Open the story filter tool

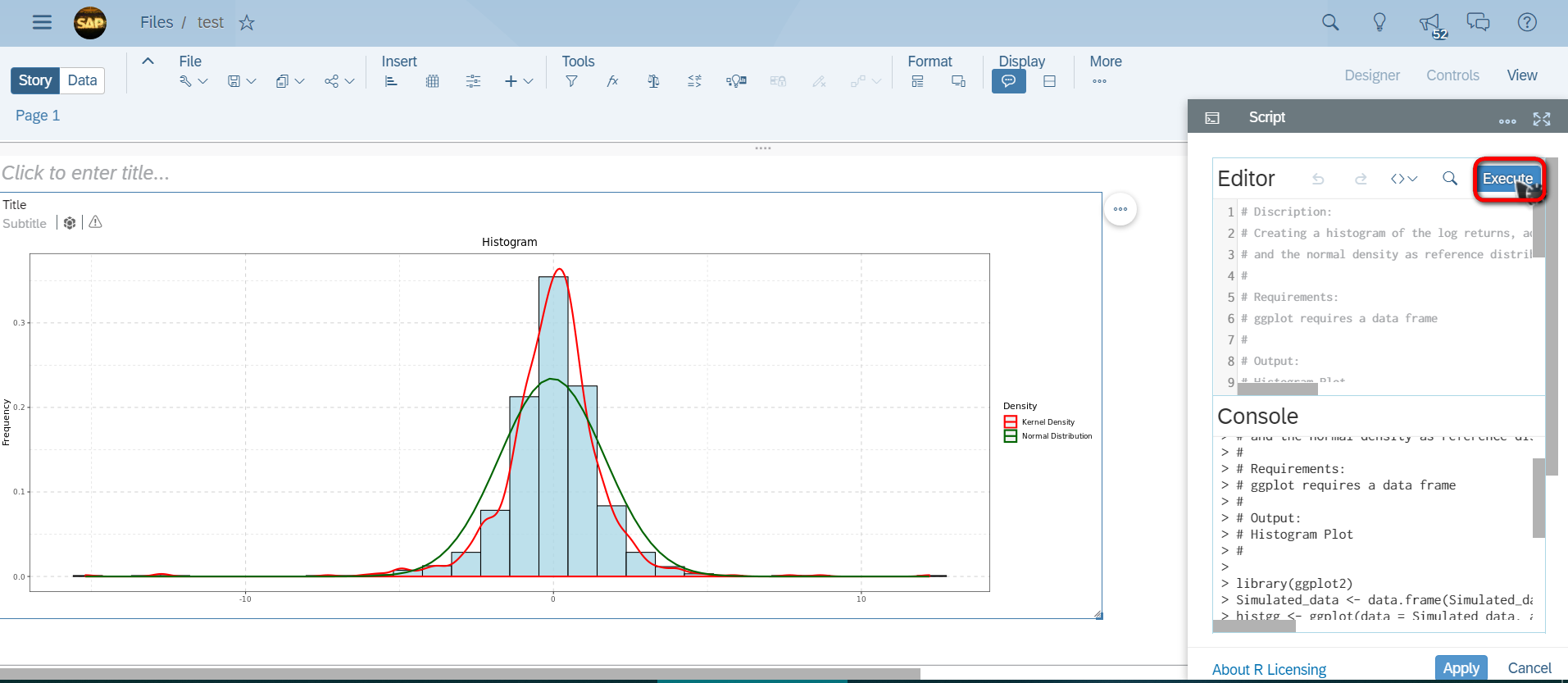(x=572, y=81)
